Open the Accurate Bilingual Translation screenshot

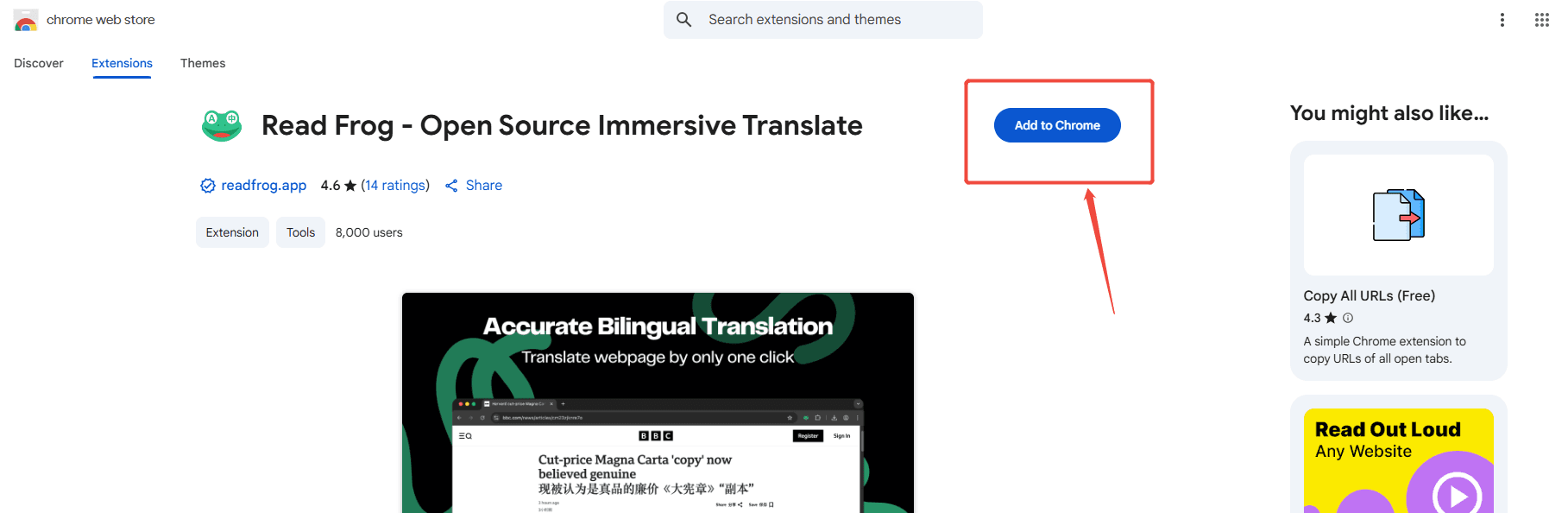[658, 402]
